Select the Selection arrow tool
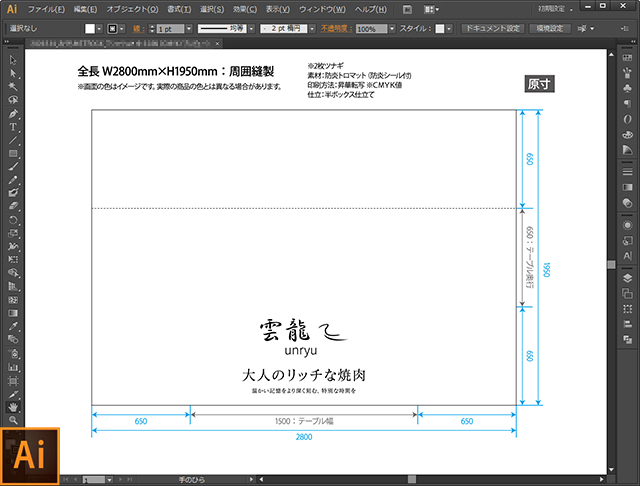Image resolution: width=640 pixels, height=486 pixels. (x=13, y=61)
